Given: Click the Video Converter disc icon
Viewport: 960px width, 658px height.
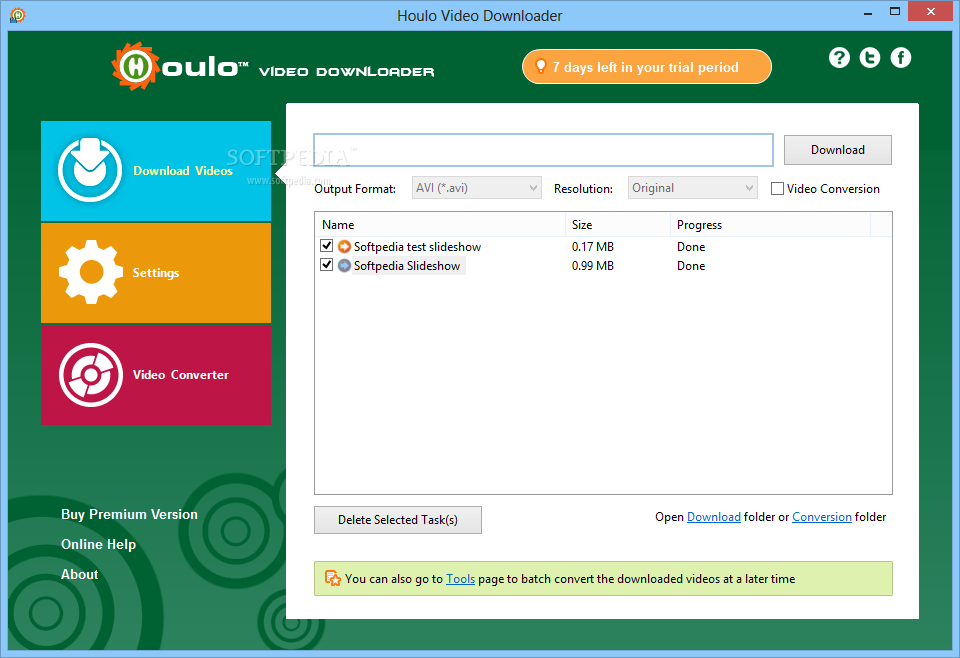Looking at the screenshot, I should click(x=91, y=375).
